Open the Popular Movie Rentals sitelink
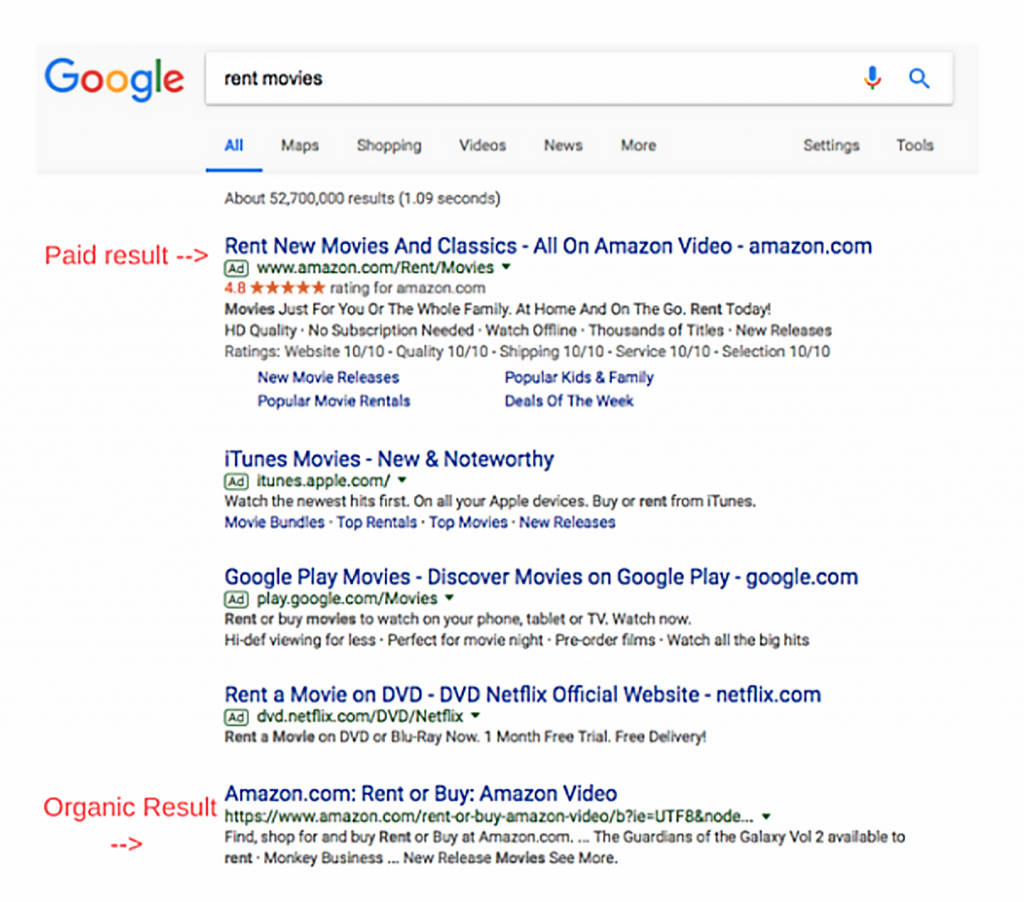Screen dimensions: 1024x902 point(334,401)
